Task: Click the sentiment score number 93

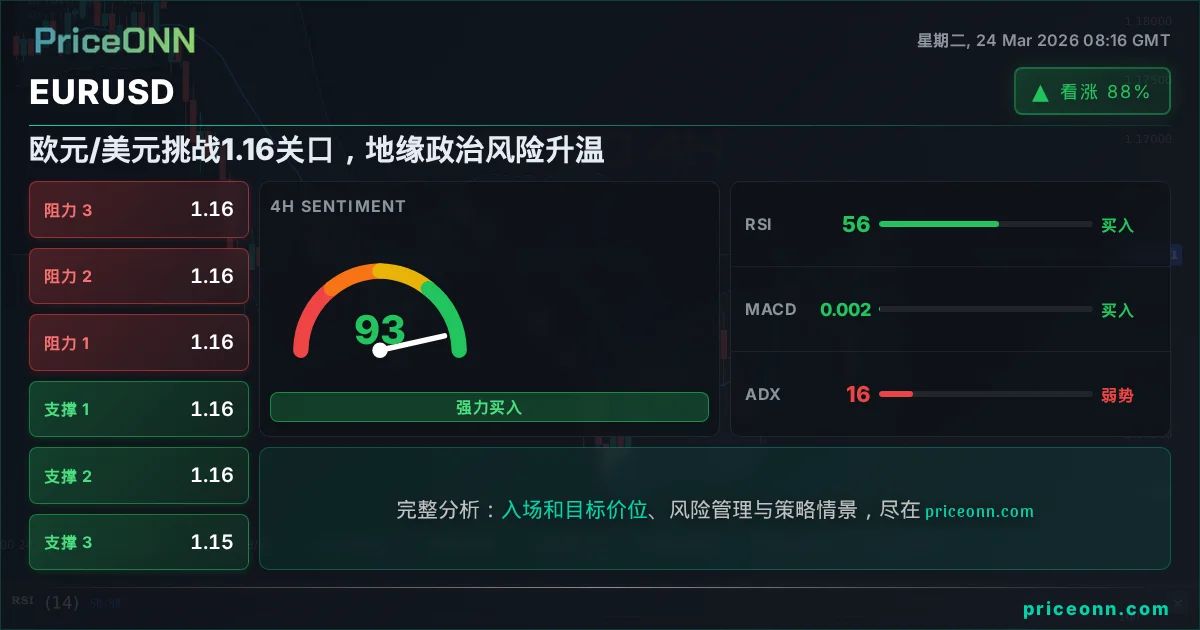Action: 380,329
